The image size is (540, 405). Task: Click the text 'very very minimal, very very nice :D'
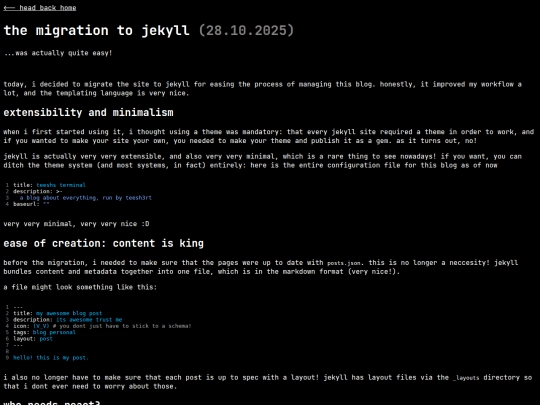[76, 224]
